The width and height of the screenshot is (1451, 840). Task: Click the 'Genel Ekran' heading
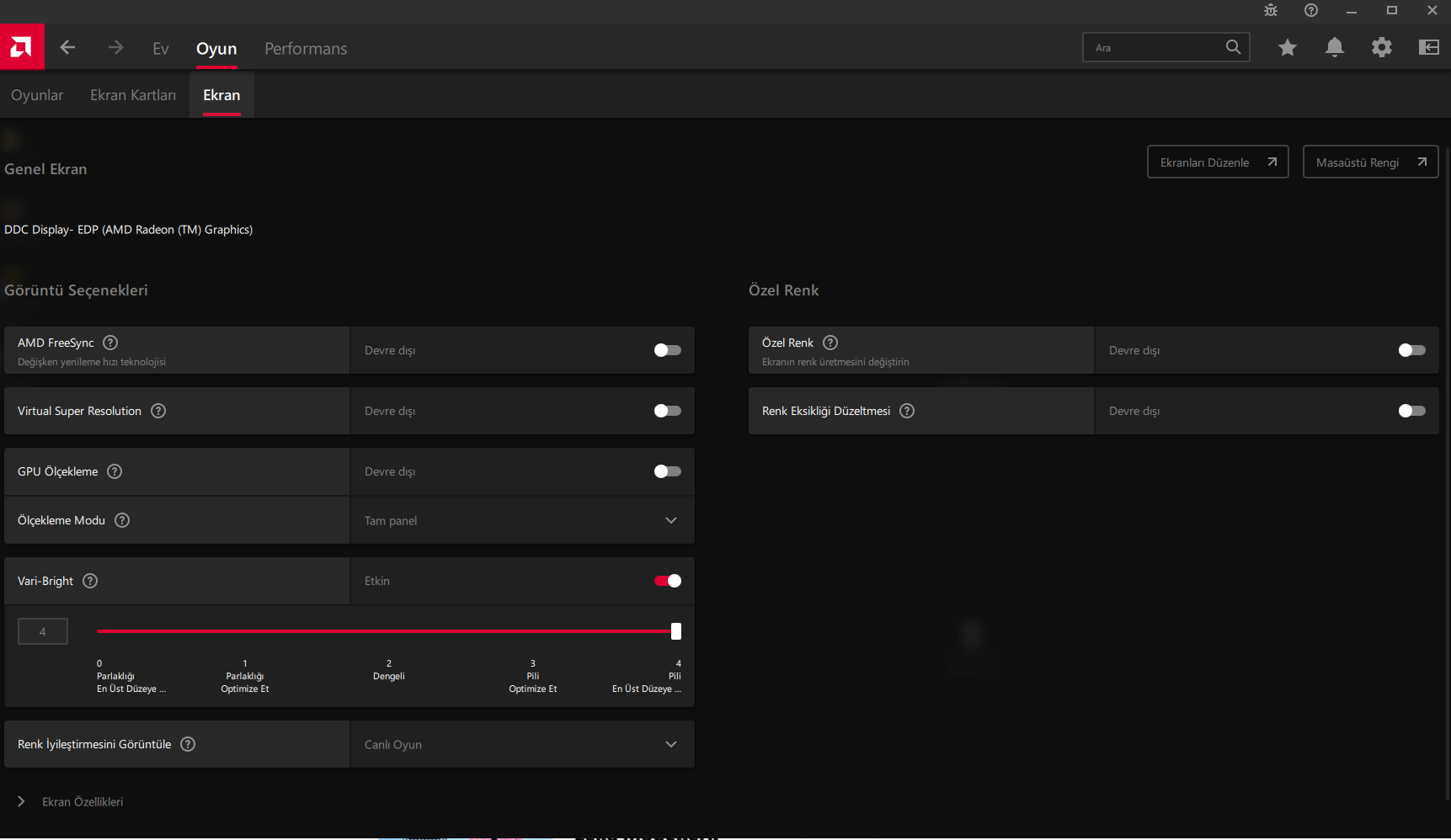tap(45, 169)
